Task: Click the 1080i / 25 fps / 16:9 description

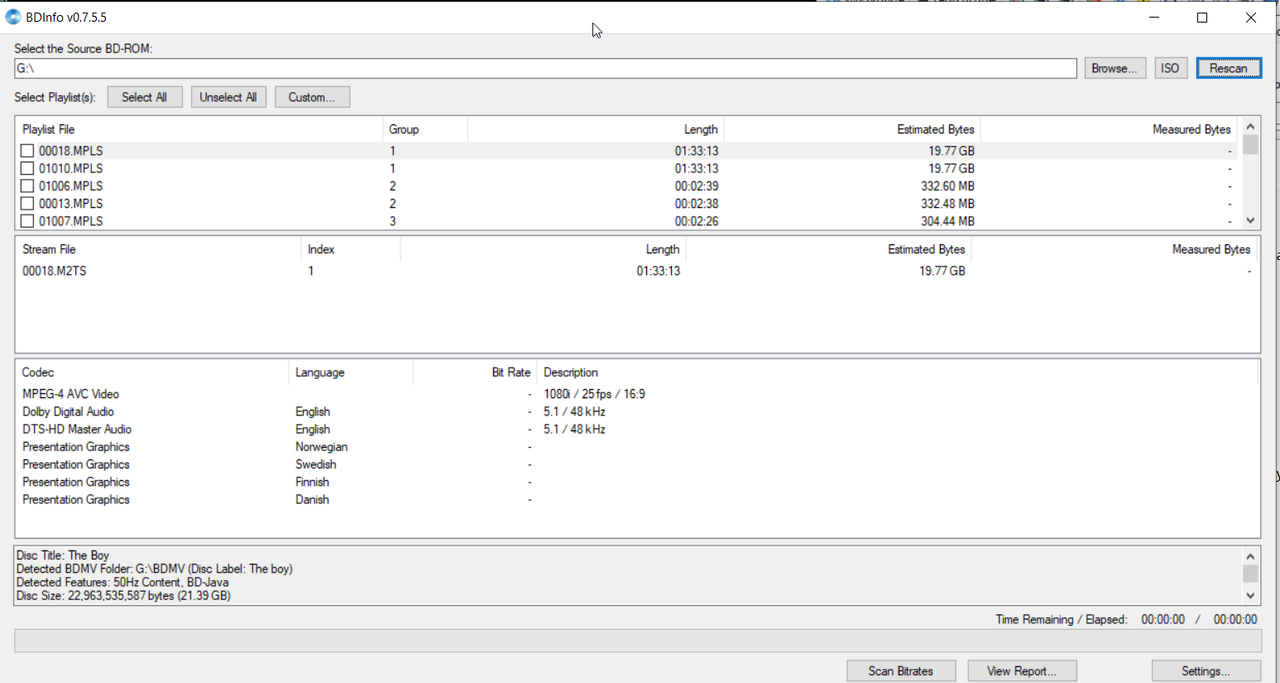Action: [594, 394]
